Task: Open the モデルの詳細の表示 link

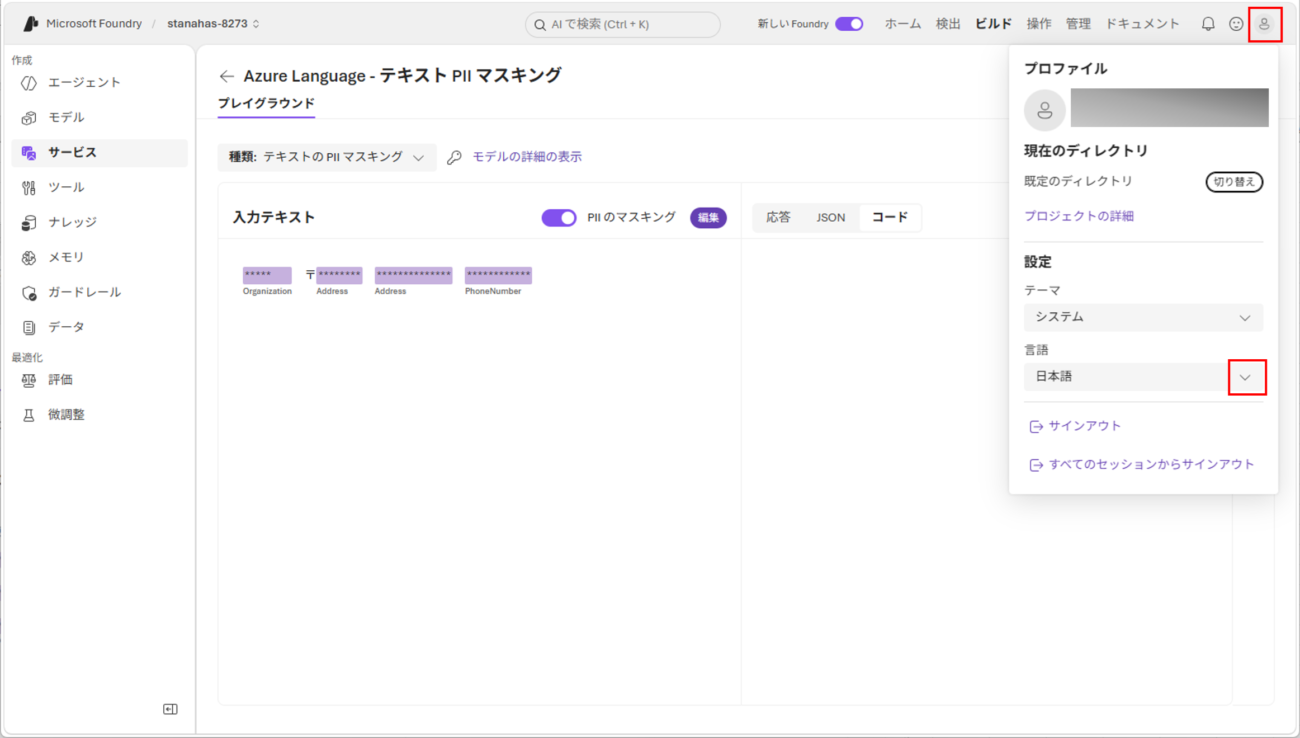Action: (527, 157)
